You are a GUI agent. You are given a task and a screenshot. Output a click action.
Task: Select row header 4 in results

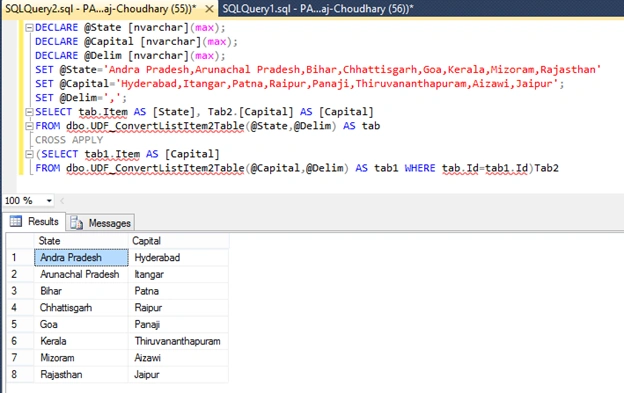click(20, 307)
